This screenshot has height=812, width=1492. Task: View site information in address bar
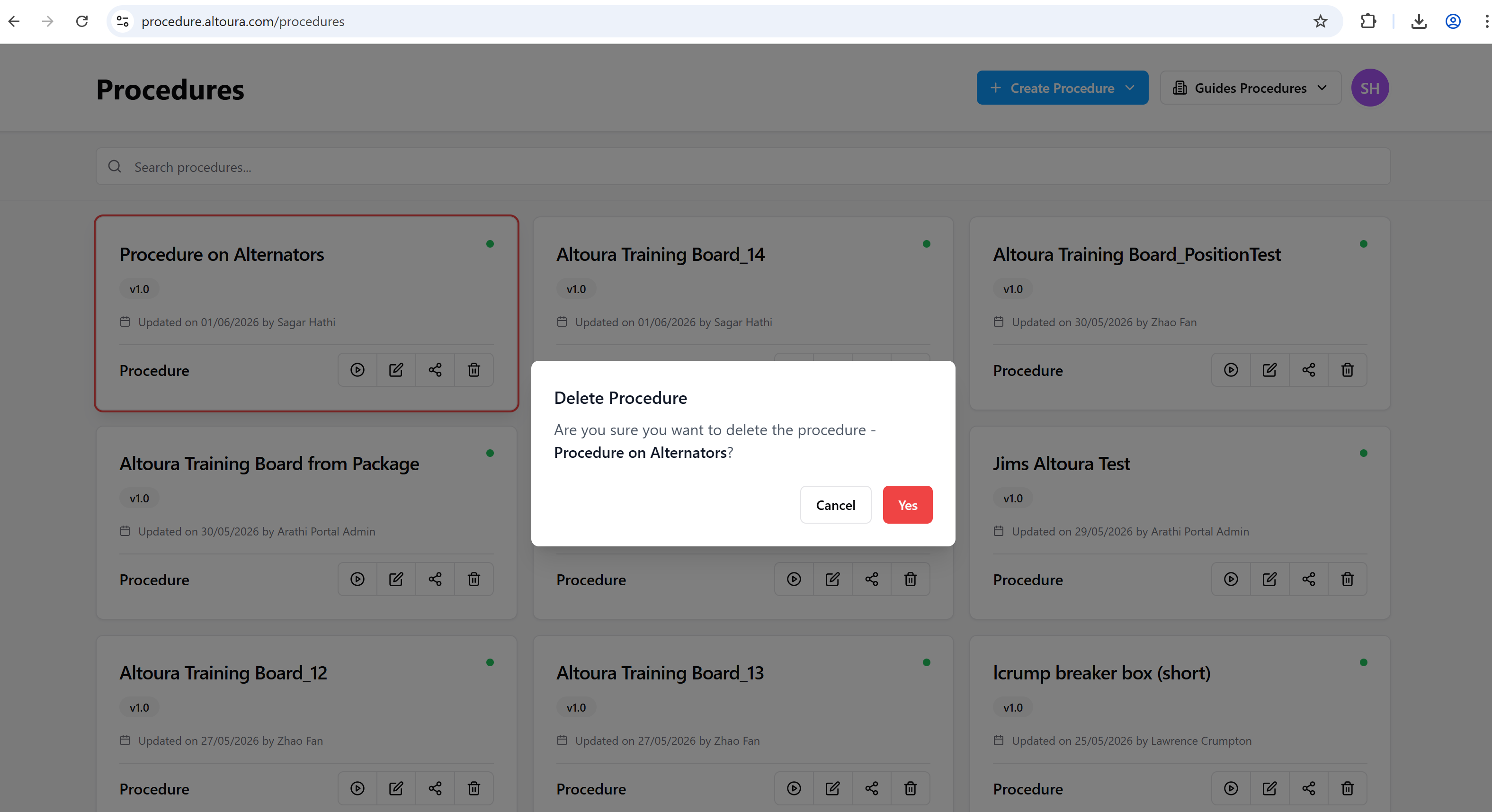click(123, 21)
